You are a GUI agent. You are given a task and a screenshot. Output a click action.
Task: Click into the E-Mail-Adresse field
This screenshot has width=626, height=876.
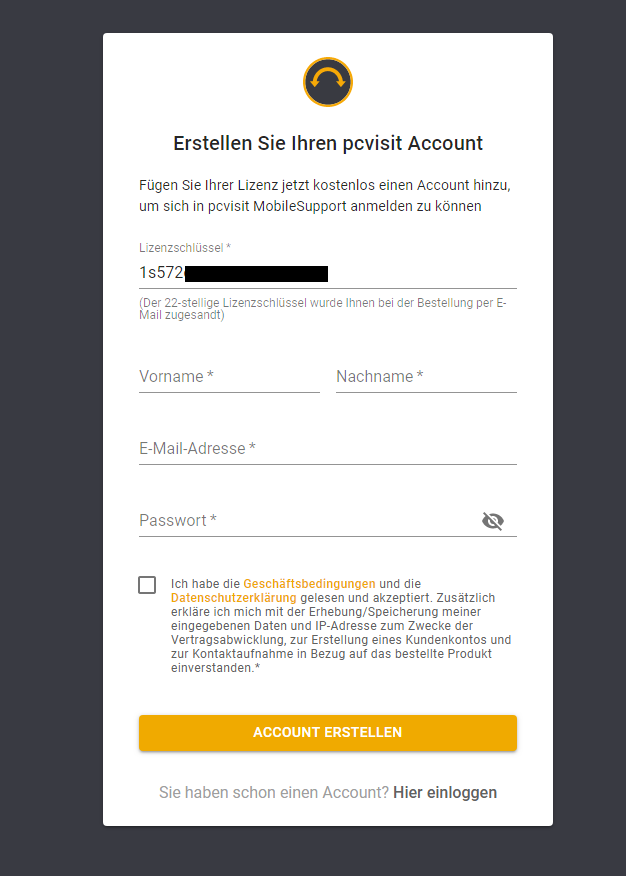tap(327, 449)
